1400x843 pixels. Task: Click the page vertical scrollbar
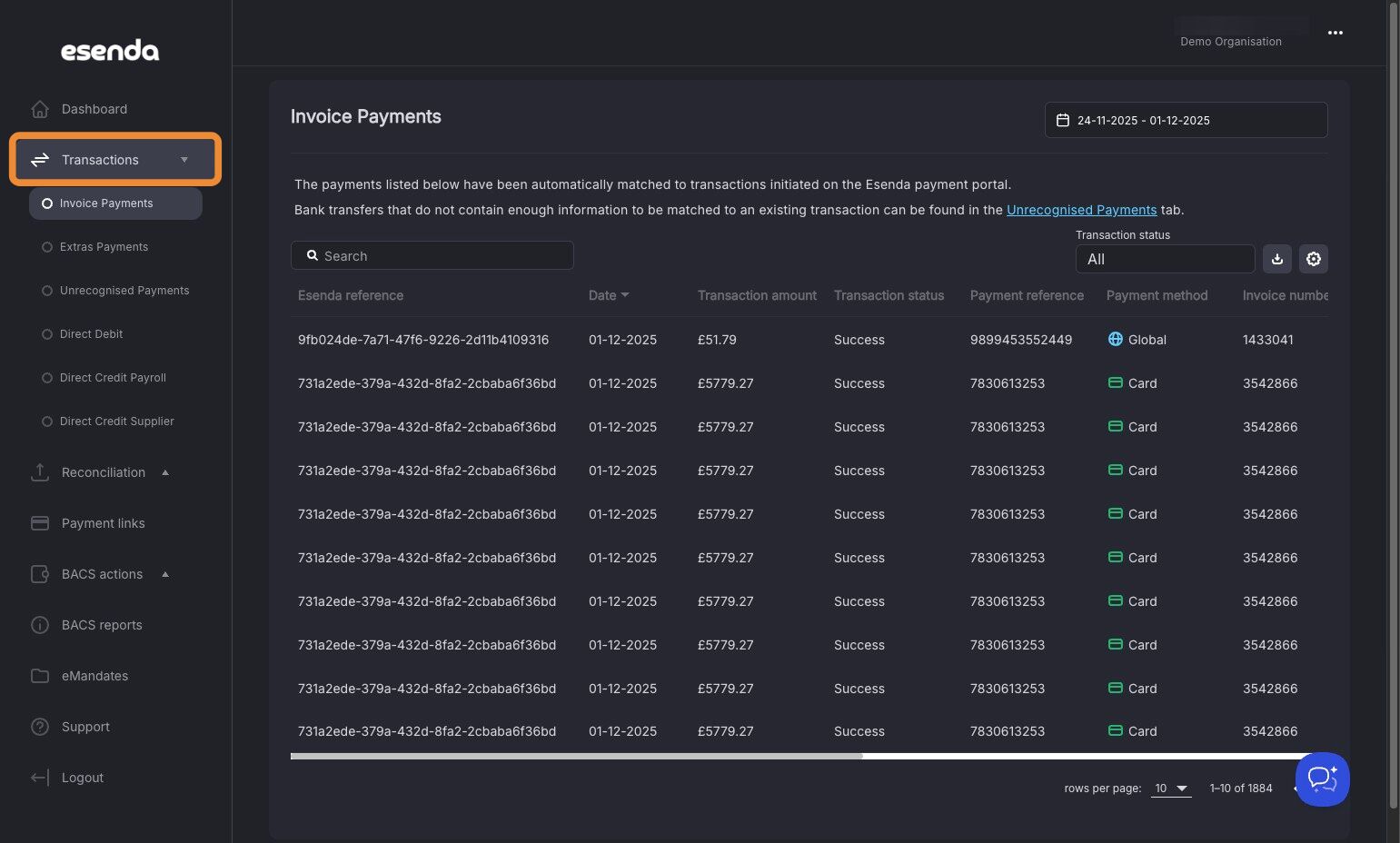coord(1394,404)
